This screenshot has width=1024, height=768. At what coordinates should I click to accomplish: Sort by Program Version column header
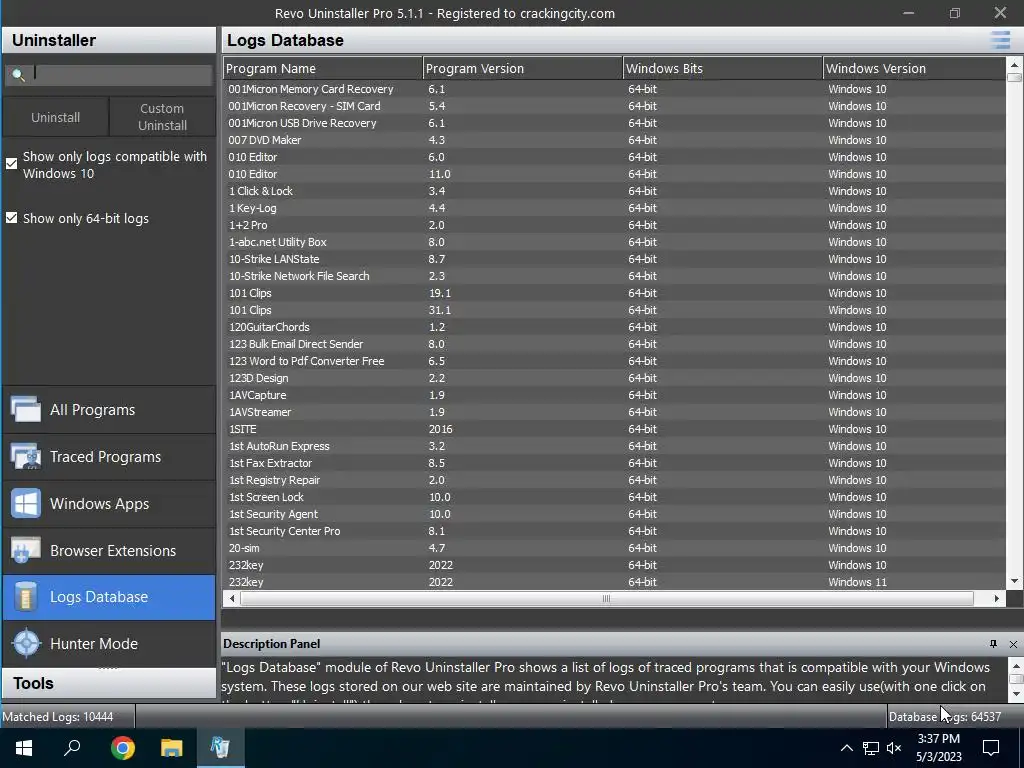[x=522, y=69]
